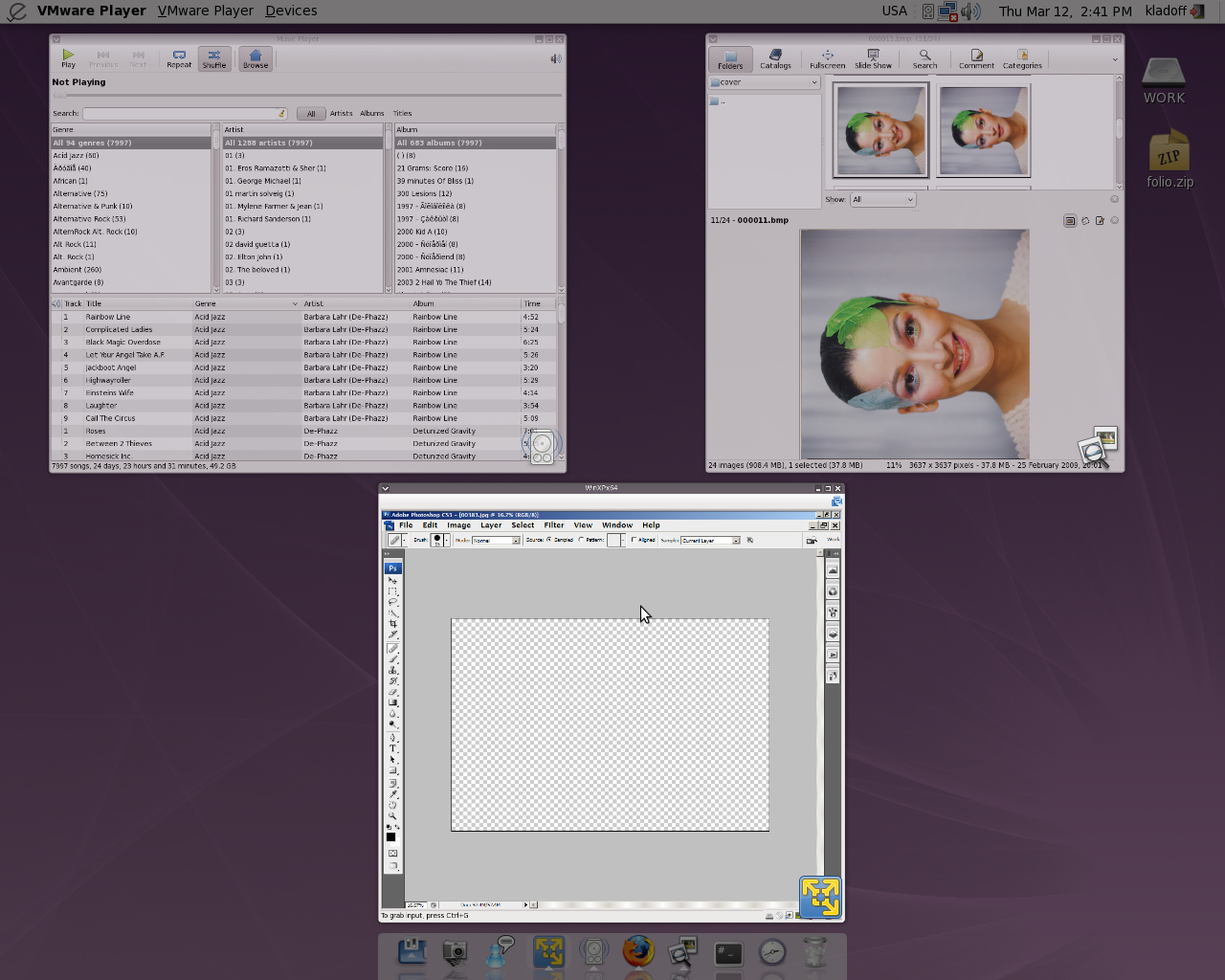
Task: Expand the Show filter dropdown set to All
Action: tap(882, 199)
